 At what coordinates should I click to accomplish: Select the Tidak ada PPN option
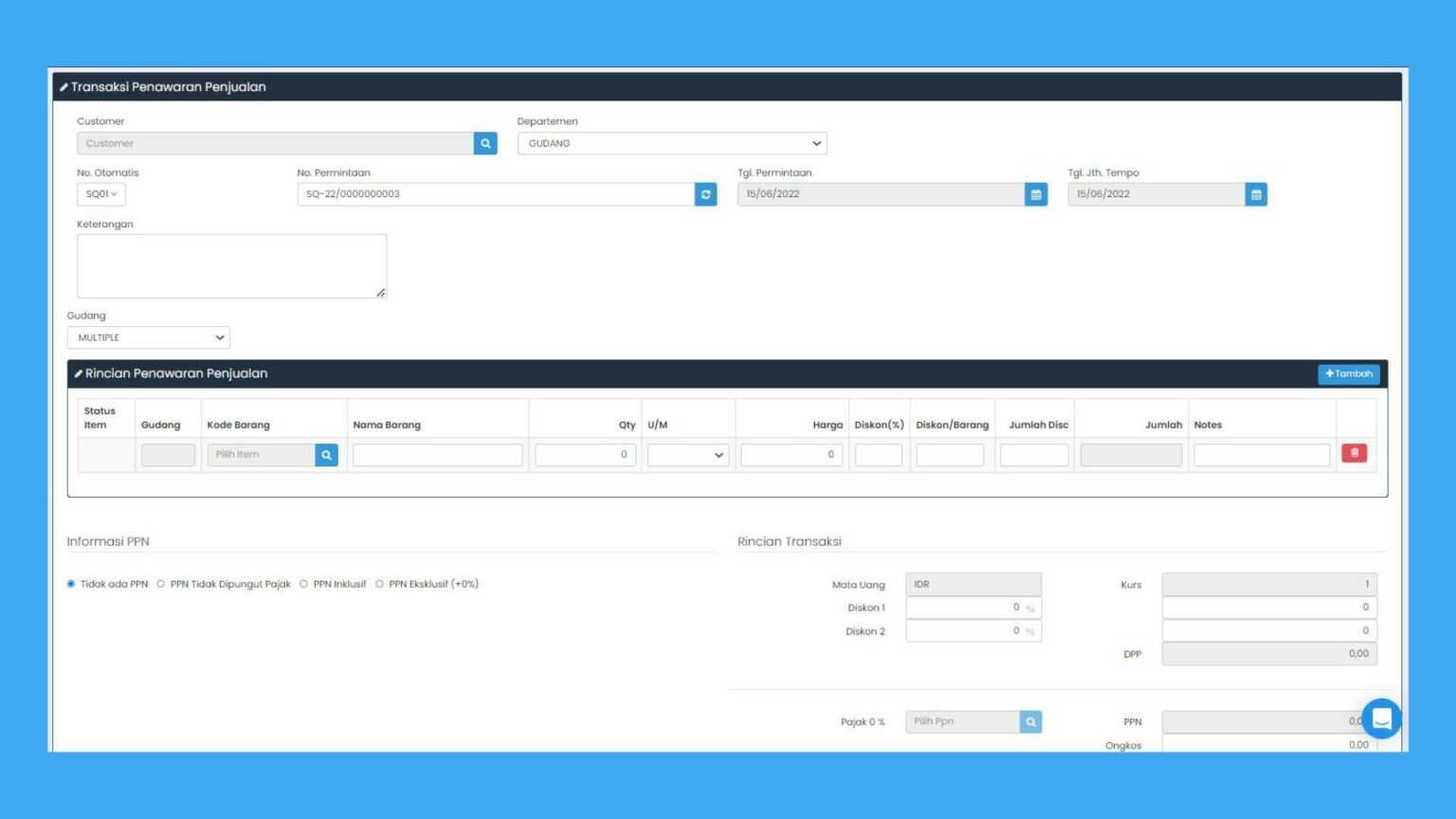click(71, 584)
